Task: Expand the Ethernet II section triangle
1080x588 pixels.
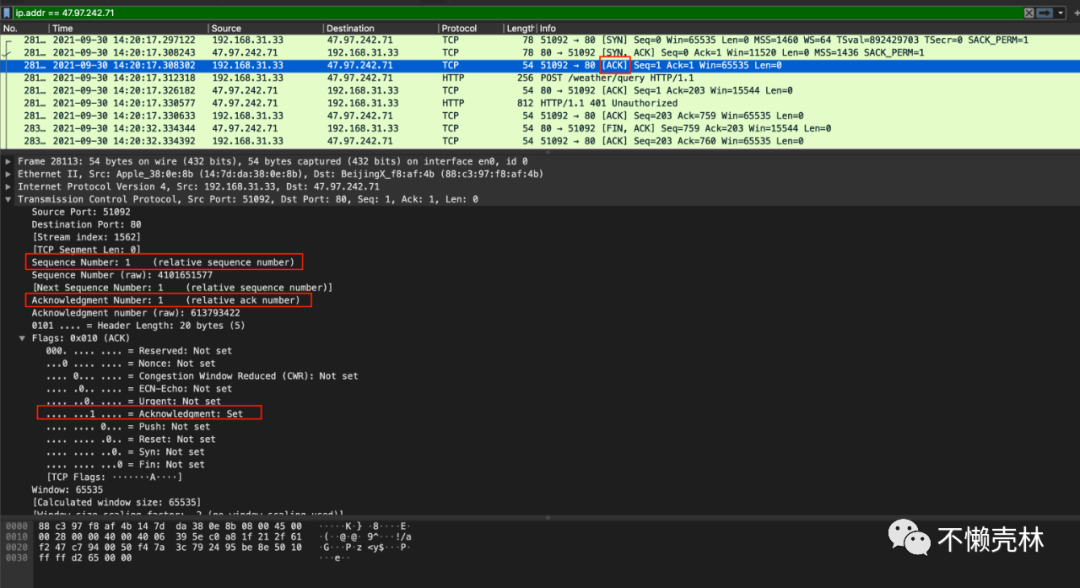Action: click(8, 174)
